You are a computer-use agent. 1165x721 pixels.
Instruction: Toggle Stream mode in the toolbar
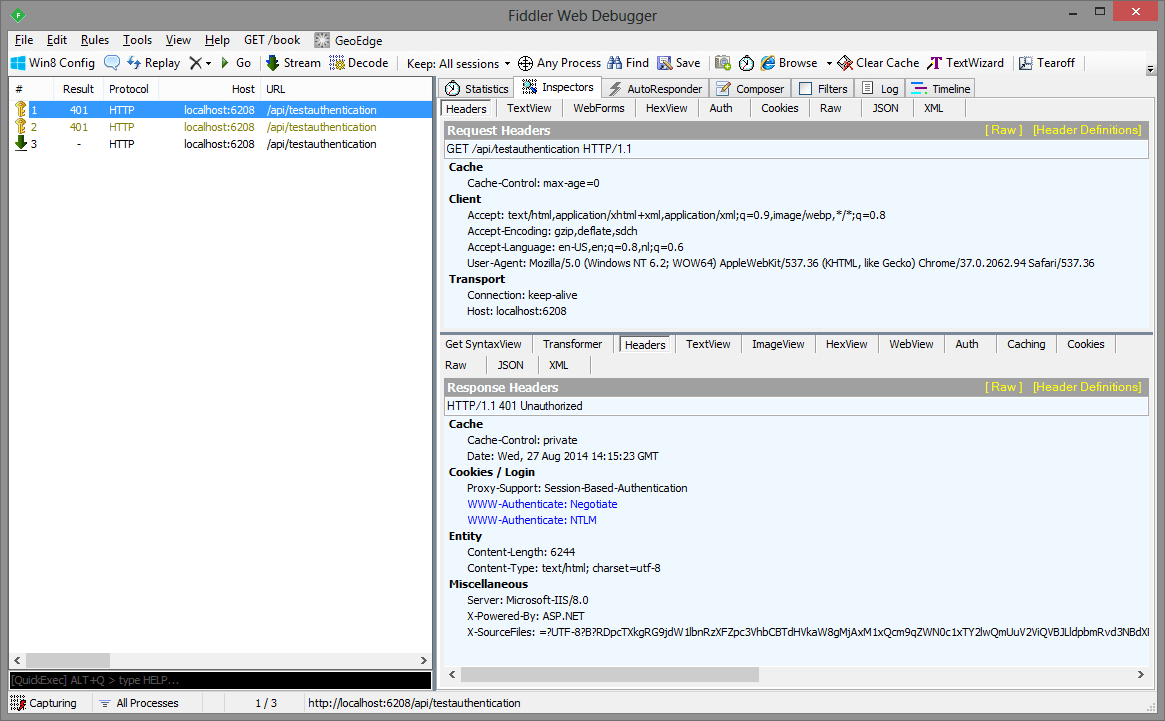(x=293, y=63)
